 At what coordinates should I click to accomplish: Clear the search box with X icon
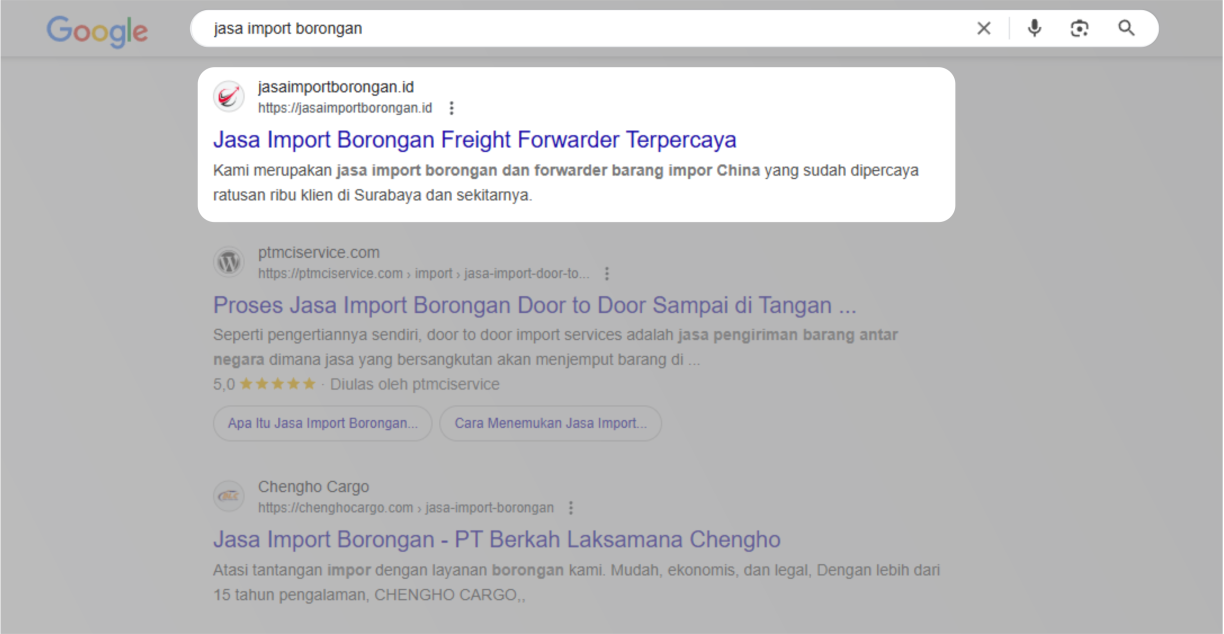coord(984,28)
